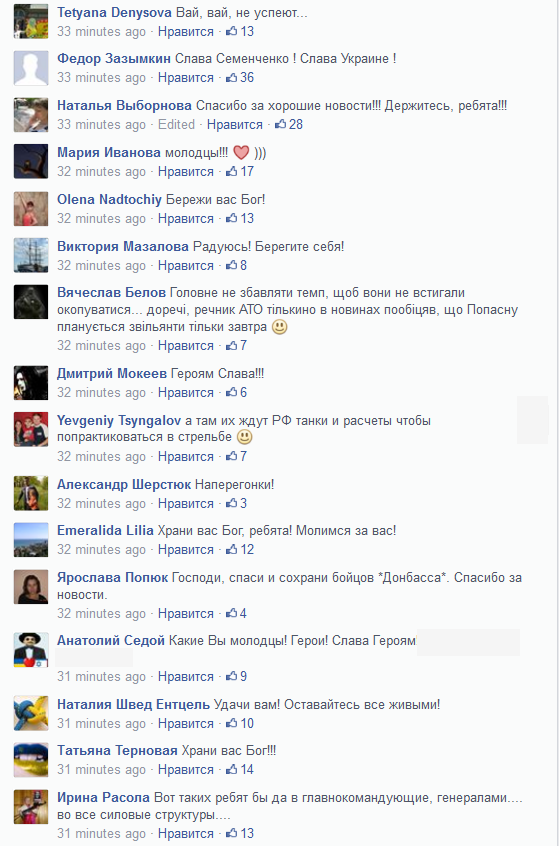View likes on Дмитрий Мокеев's comment

tap(236, 393)
